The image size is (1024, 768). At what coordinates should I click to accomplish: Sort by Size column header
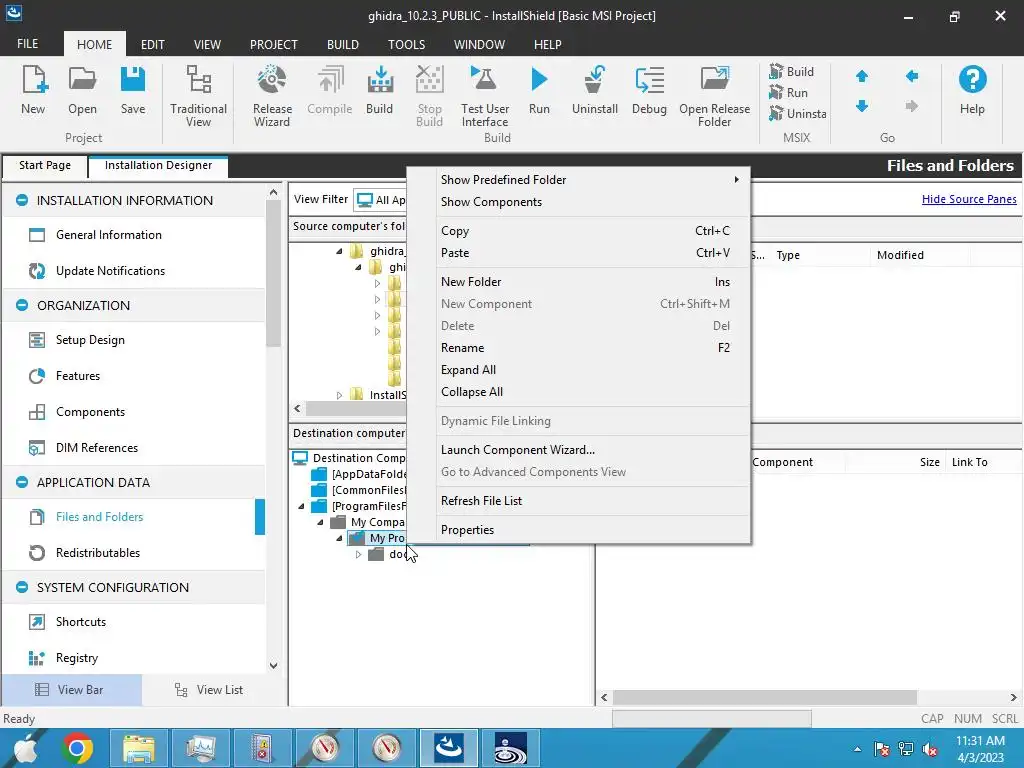929,462
